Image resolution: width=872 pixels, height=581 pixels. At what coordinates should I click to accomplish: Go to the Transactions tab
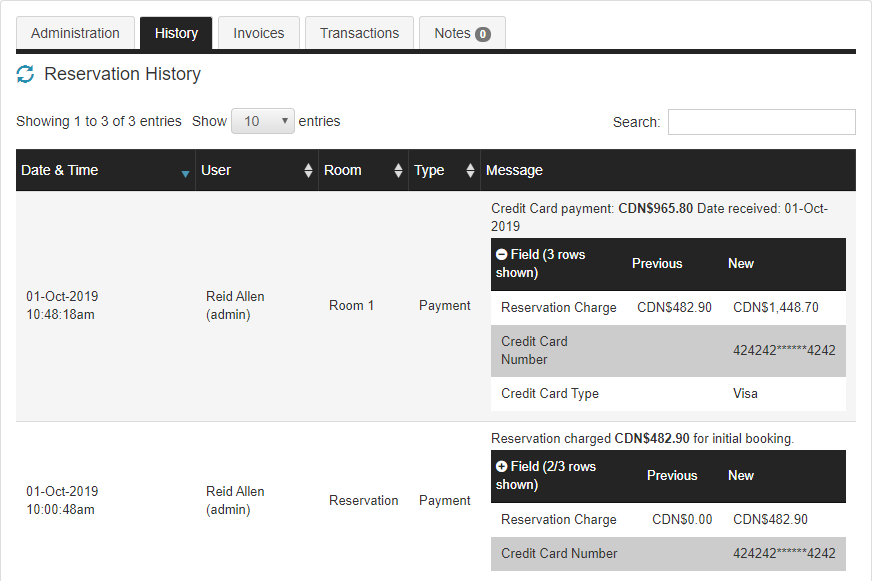(x=359, y=33)
